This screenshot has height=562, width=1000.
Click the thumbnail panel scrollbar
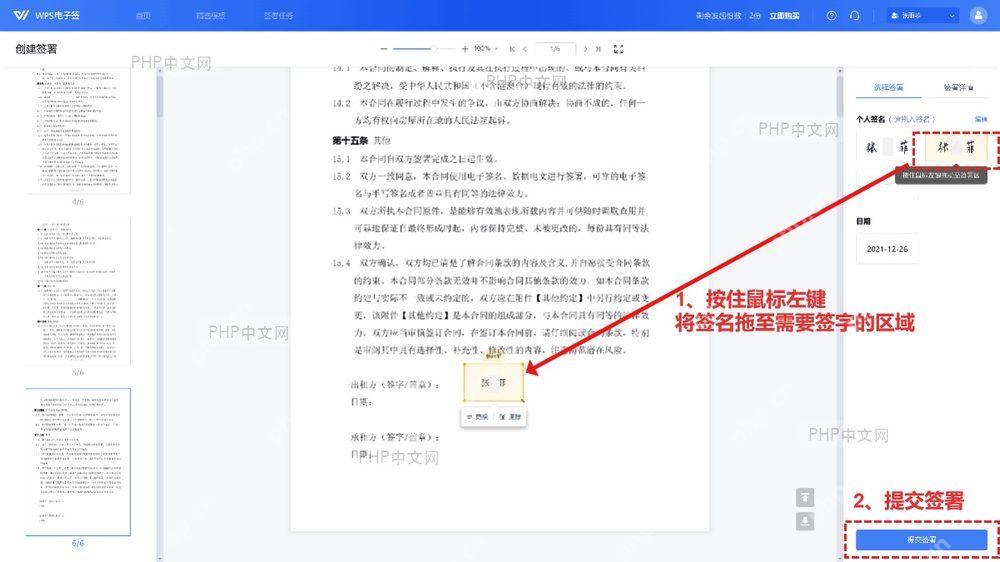[x=159, y=96]
